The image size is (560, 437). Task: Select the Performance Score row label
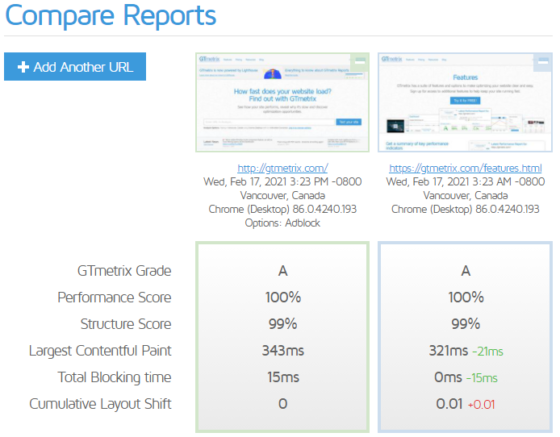[x=114, y=297]
